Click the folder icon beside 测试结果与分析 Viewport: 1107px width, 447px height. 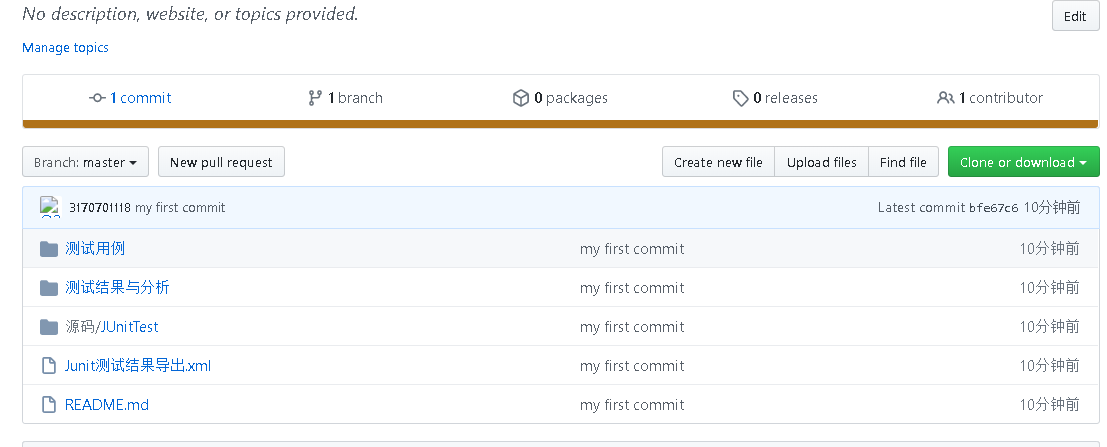point(48,288)
